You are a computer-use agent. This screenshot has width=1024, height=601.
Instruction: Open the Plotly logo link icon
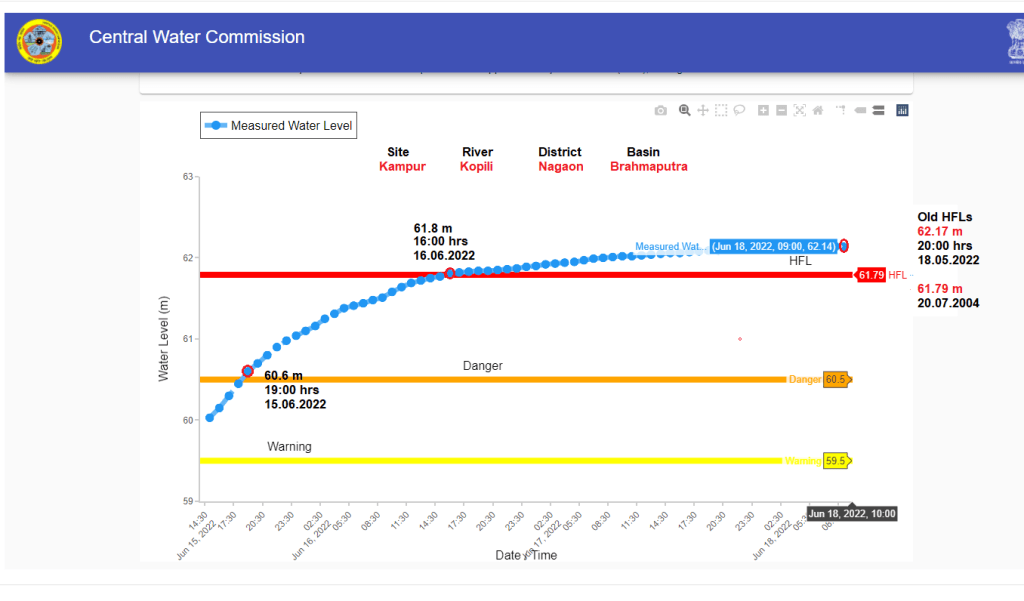pos(901,111)
